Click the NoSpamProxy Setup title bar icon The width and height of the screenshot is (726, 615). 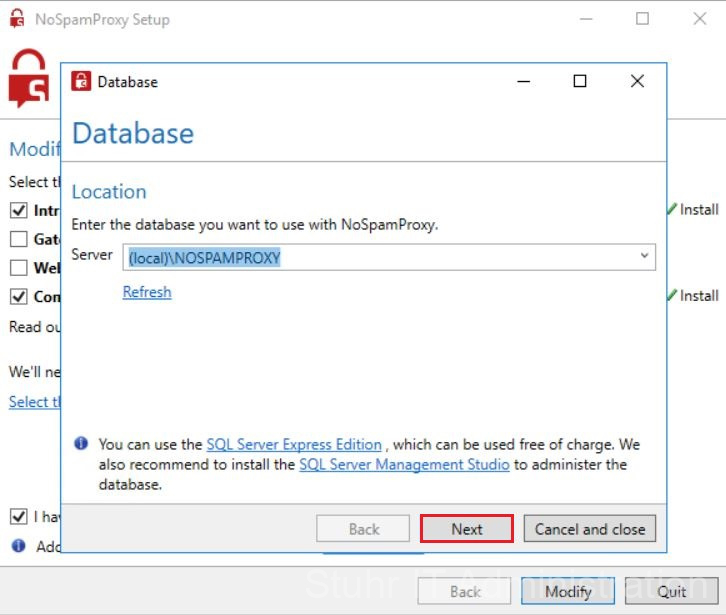17,19
